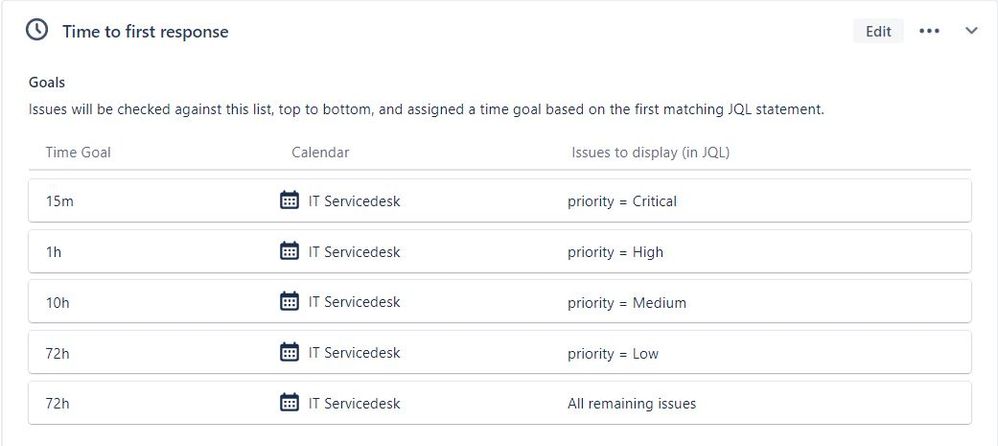Collapse the Time to first response section
This screenshot has height=446, width=998.
(971, 31)
